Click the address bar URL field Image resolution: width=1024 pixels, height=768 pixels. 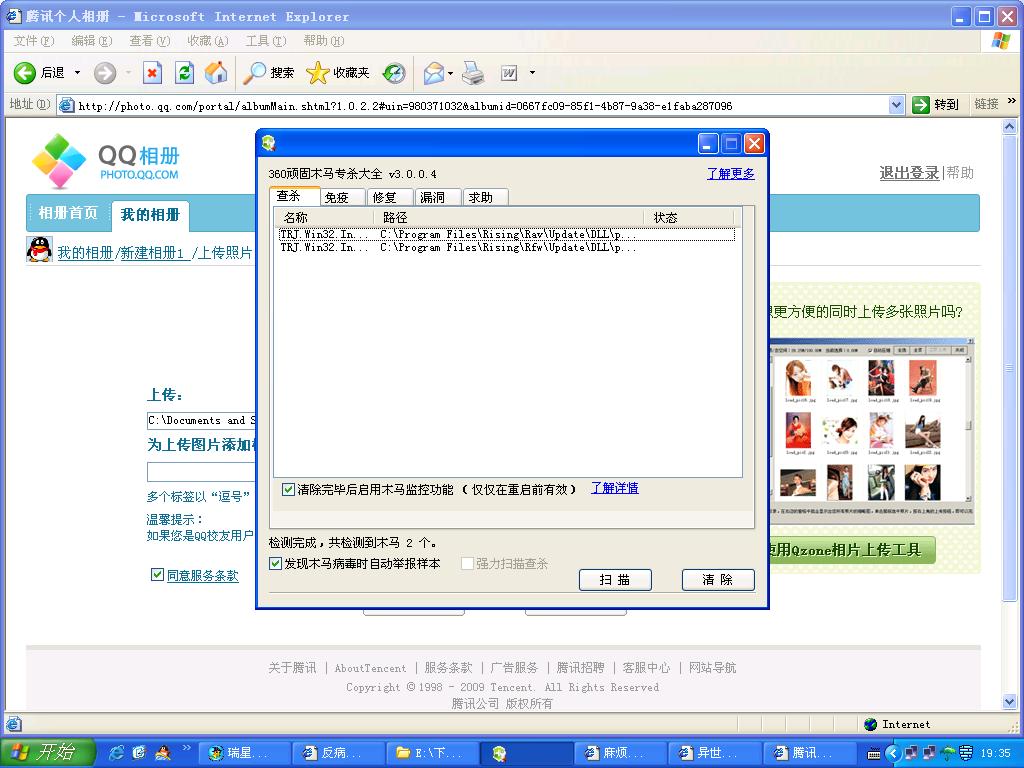tap(480, 105)
